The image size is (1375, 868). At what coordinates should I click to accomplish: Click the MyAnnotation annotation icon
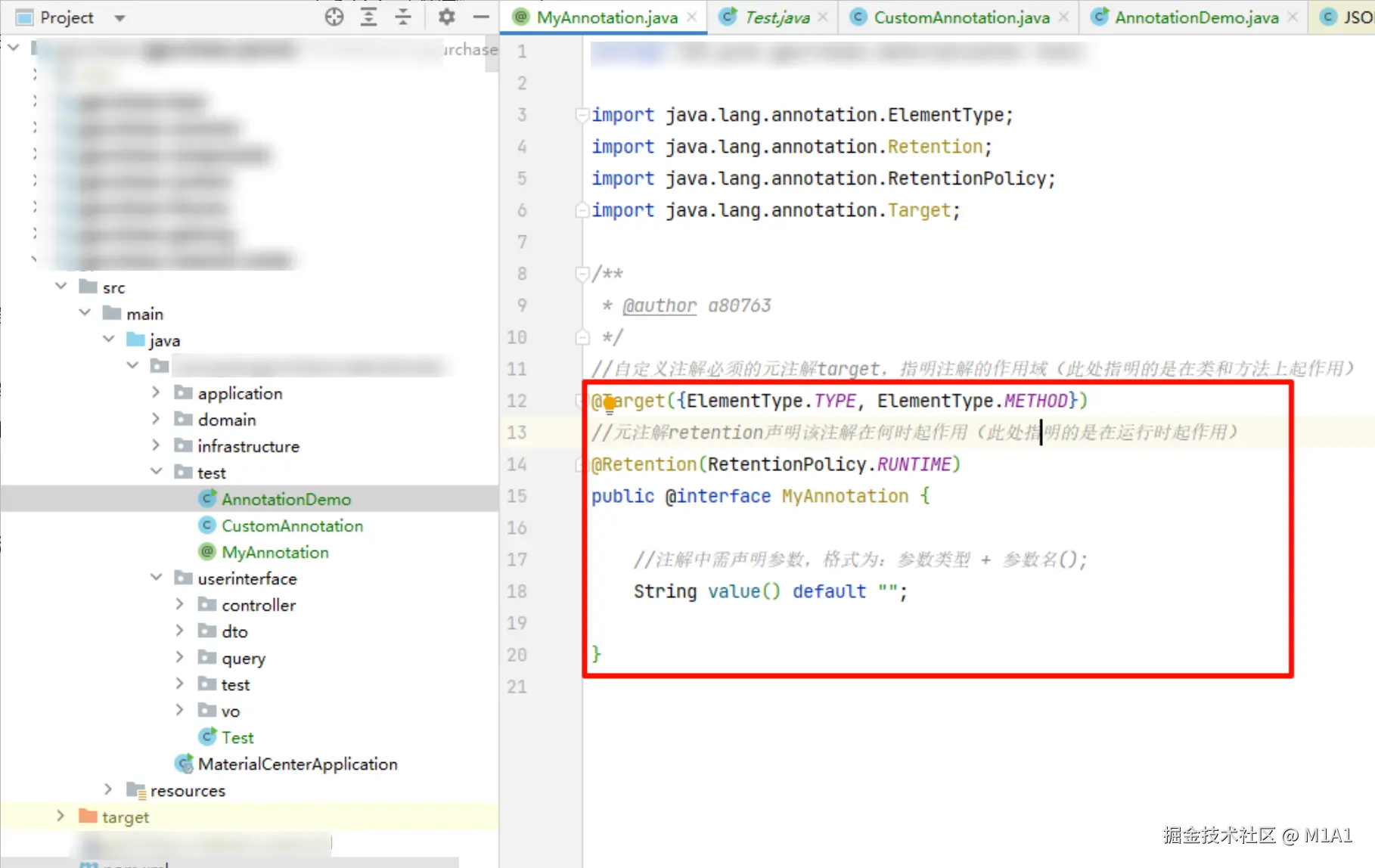click(207, 551)
